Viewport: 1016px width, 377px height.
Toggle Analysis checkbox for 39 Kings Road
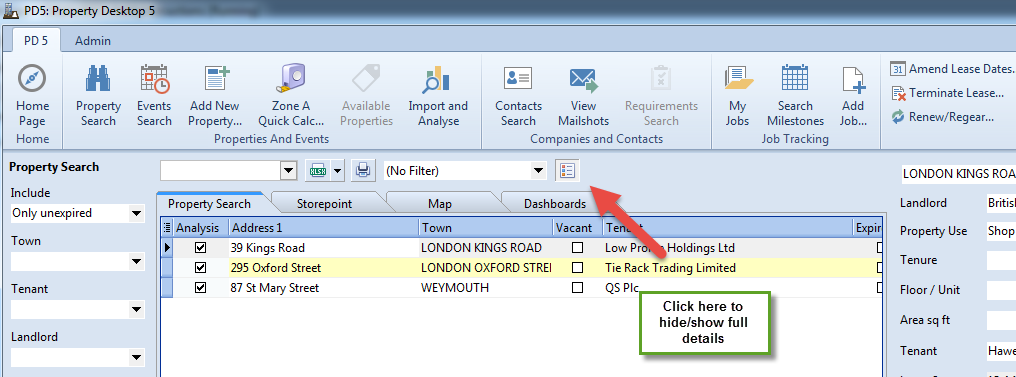pyautogui.click(x=200, y=247)
